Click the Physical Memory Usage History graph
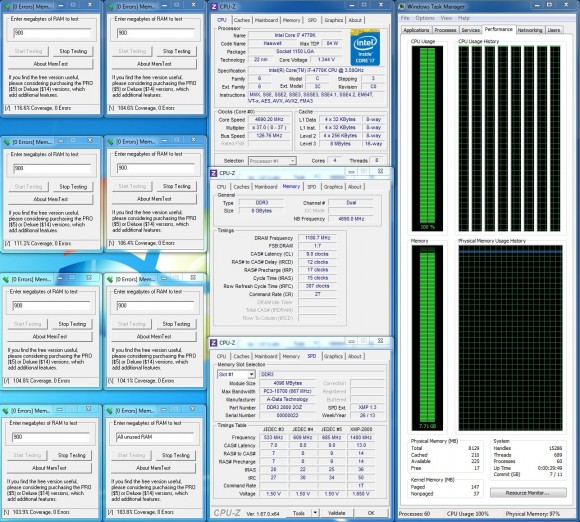580x522 pixels. (x=510, y=338)
